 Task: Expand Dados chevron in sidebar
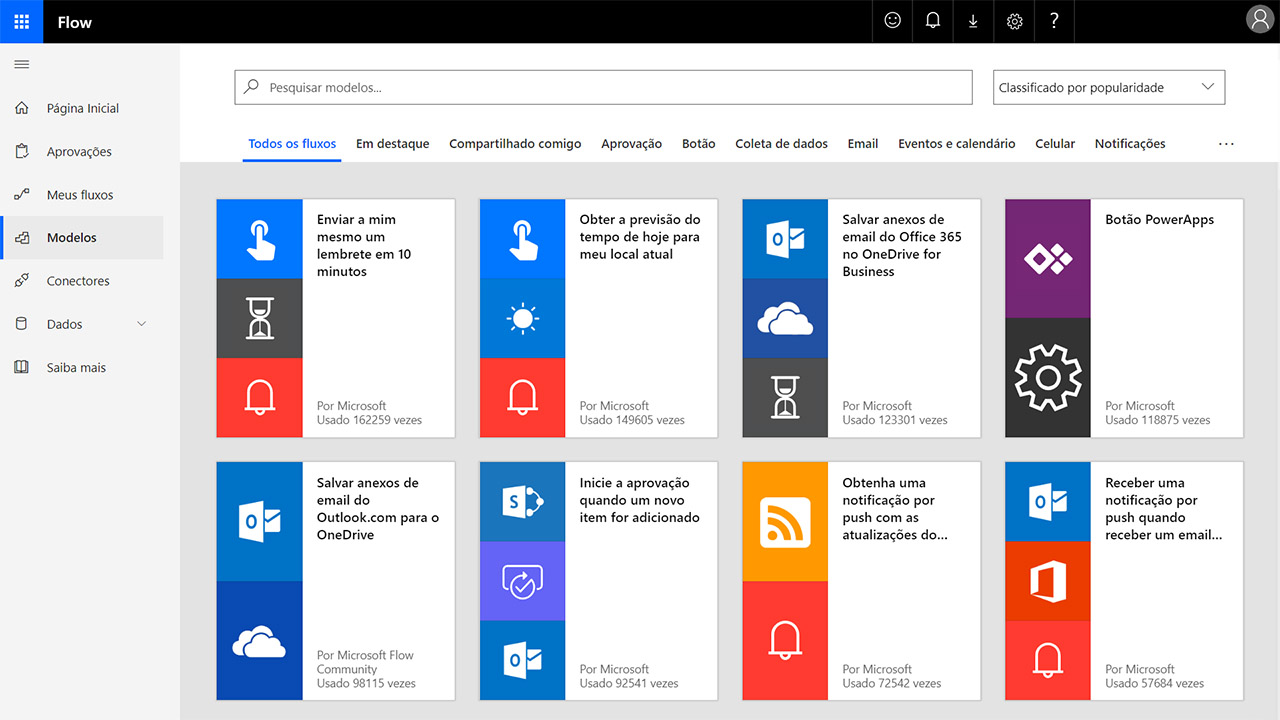pyautogui.click(x=141, y=324)
